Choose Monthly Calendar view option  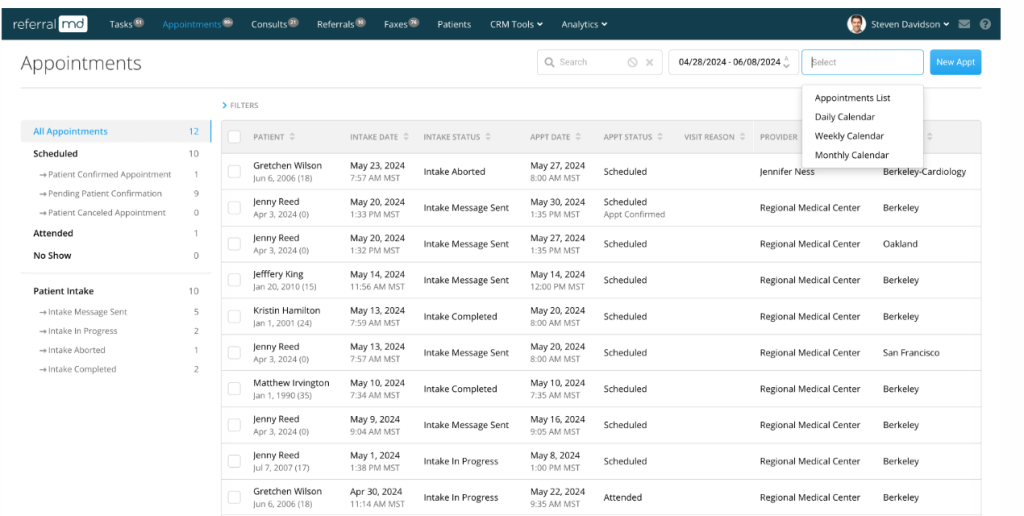(x=852, y=155)
